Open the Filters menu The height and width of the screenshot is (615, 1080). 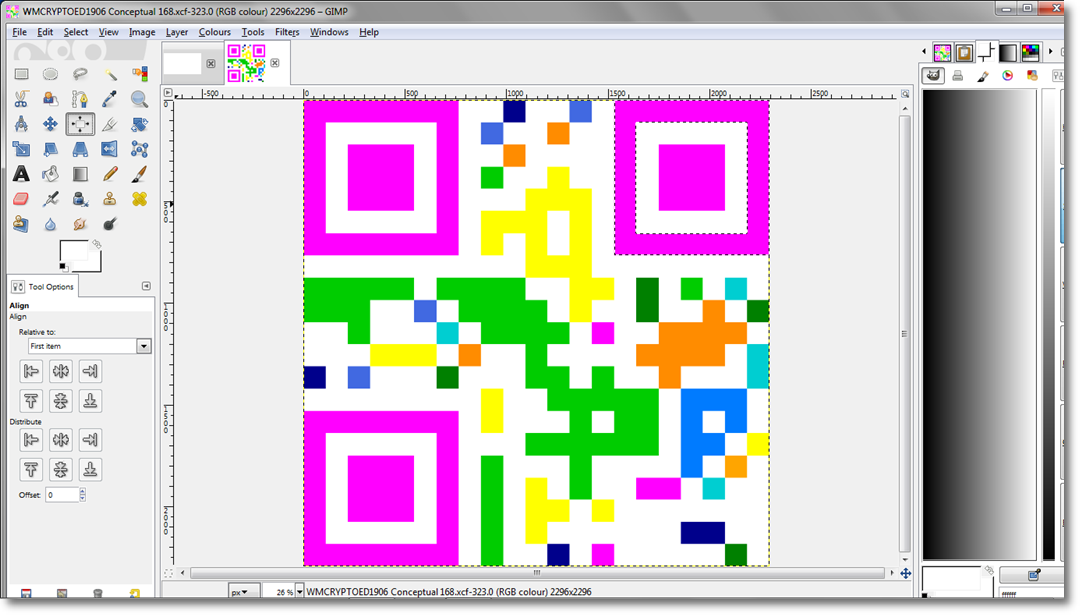point(287,32)
